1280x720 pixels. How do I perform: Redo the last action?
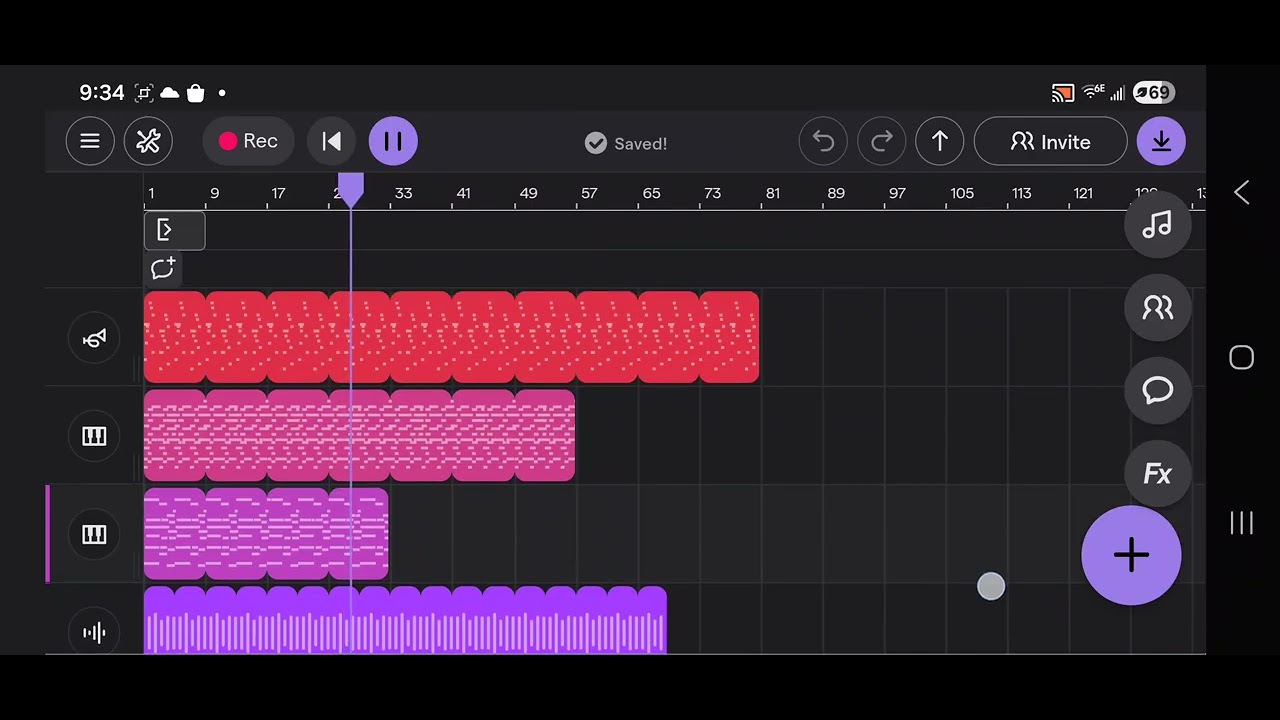click(x=881, y=142)
